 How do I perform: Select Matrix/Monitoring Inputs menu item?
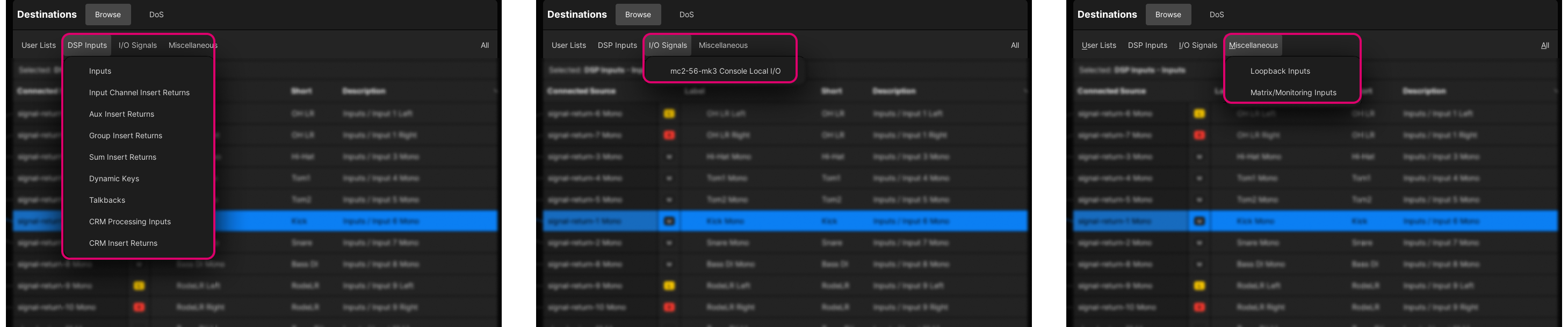point(1293,93)
